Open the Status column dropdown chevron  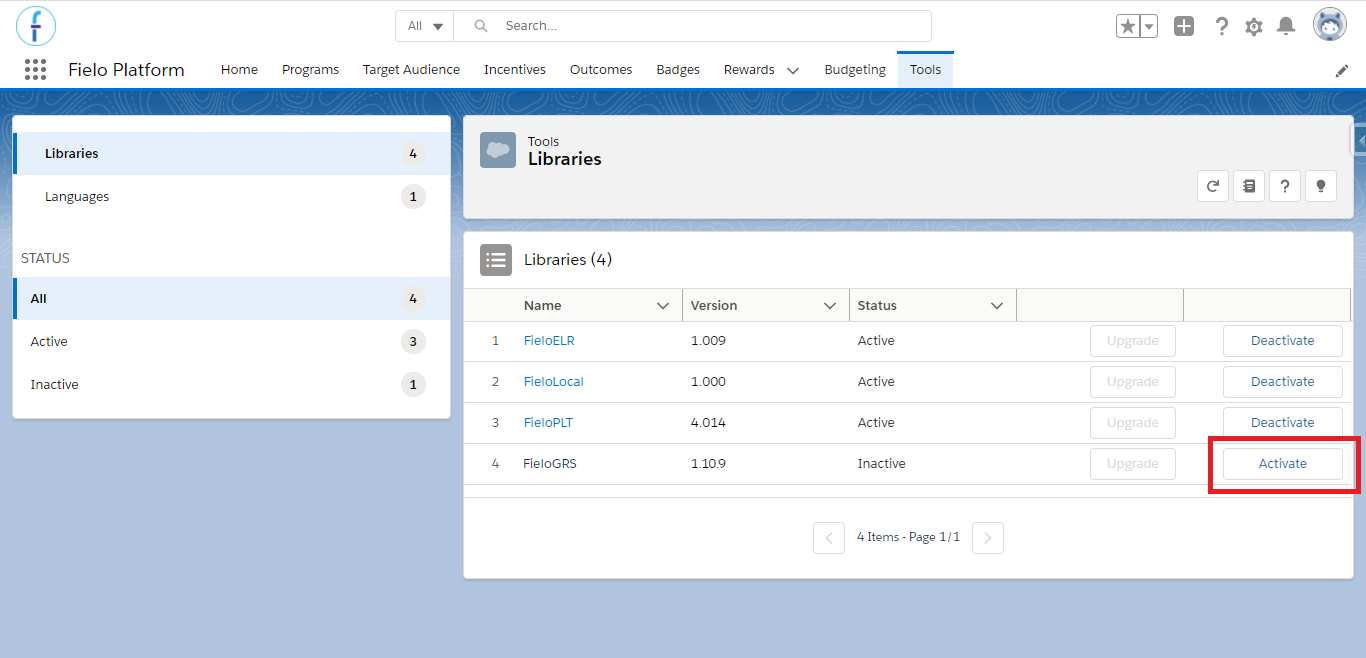tap(996, 306)
